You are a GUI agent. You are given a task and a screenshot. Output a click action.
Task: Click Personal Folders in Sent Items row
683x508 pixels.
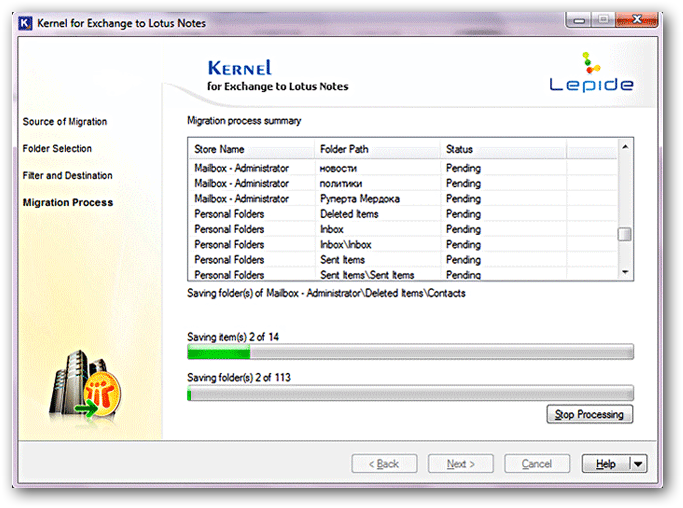229,260
